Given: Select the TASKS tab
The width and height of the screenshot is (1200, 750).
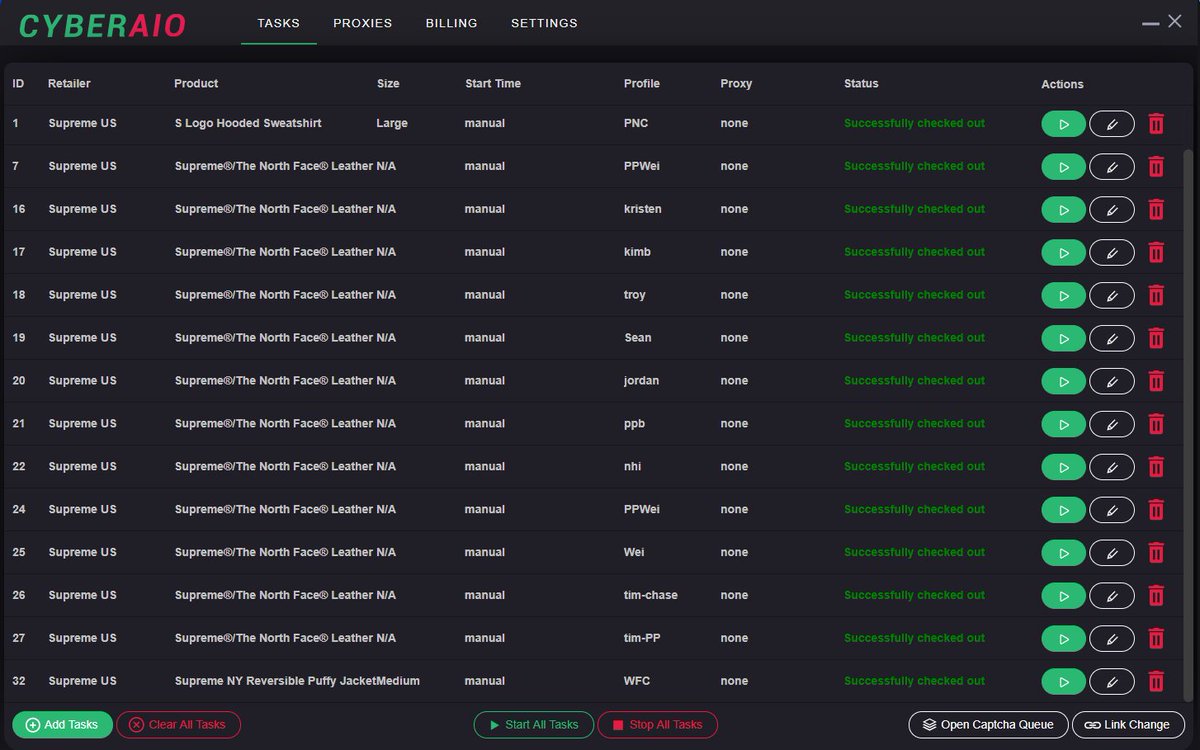Looking at the screenshot, I should (x=278, y=22).
